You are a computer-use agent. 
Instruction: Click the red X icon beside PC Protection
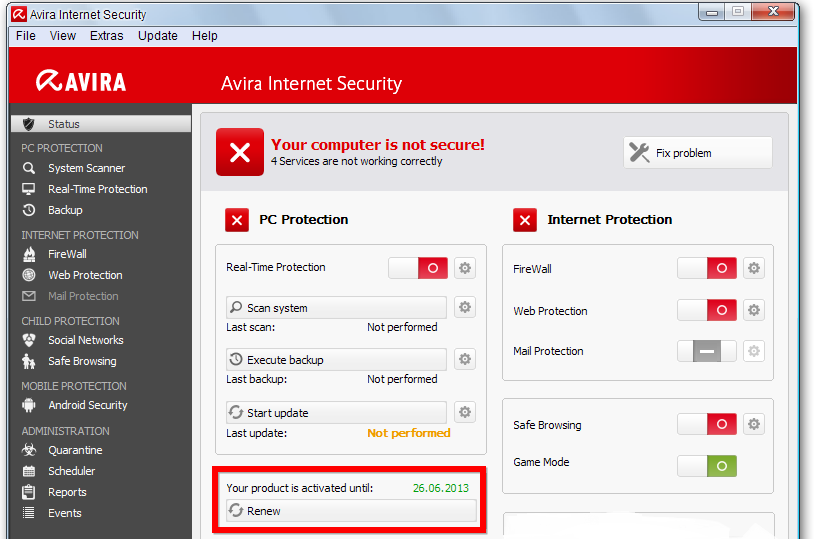click(x=237, y=220)
